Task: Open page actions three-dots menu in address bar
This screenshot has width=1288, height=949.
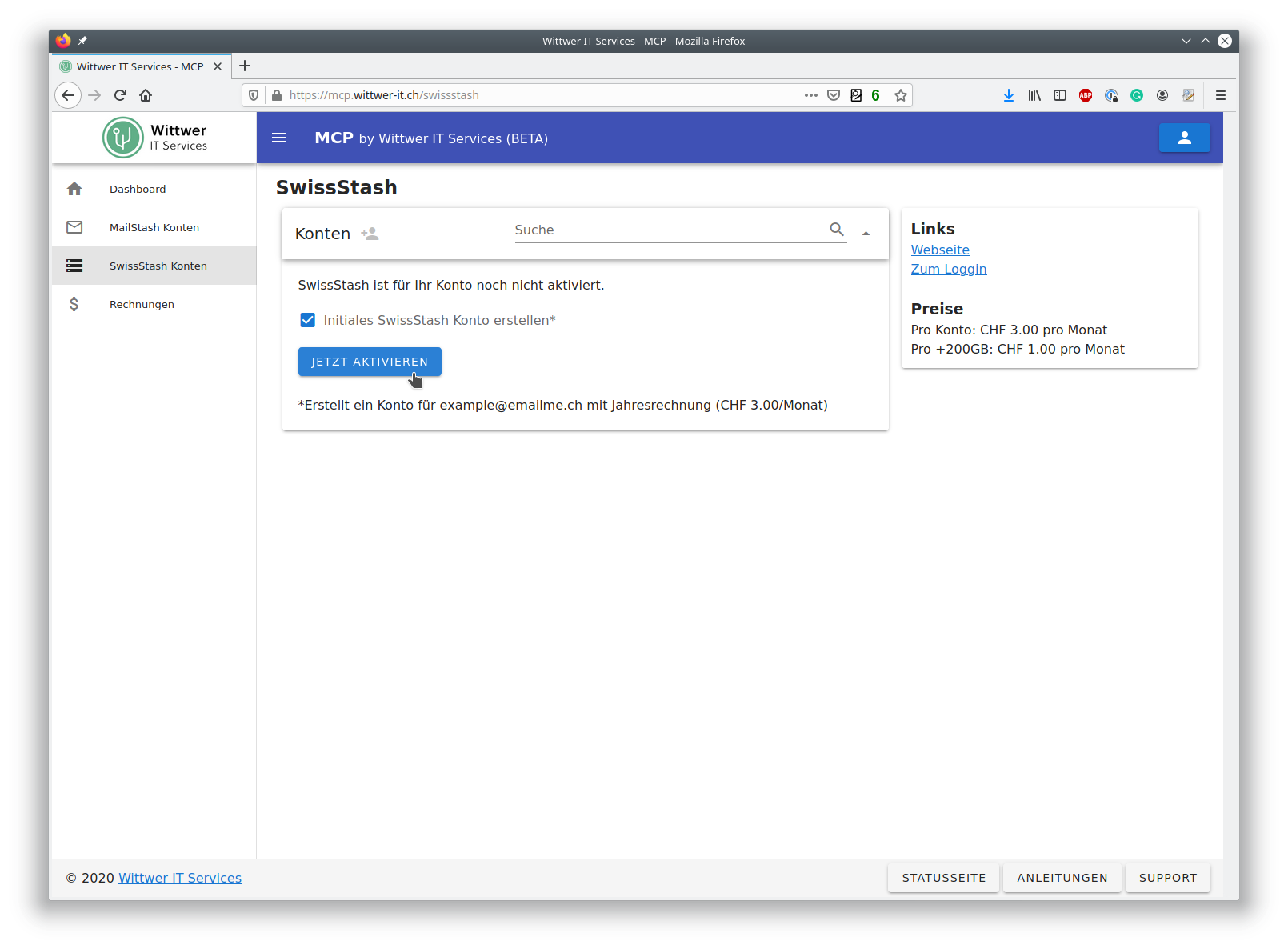Action: pyautogui.click(x=811, y=95)
